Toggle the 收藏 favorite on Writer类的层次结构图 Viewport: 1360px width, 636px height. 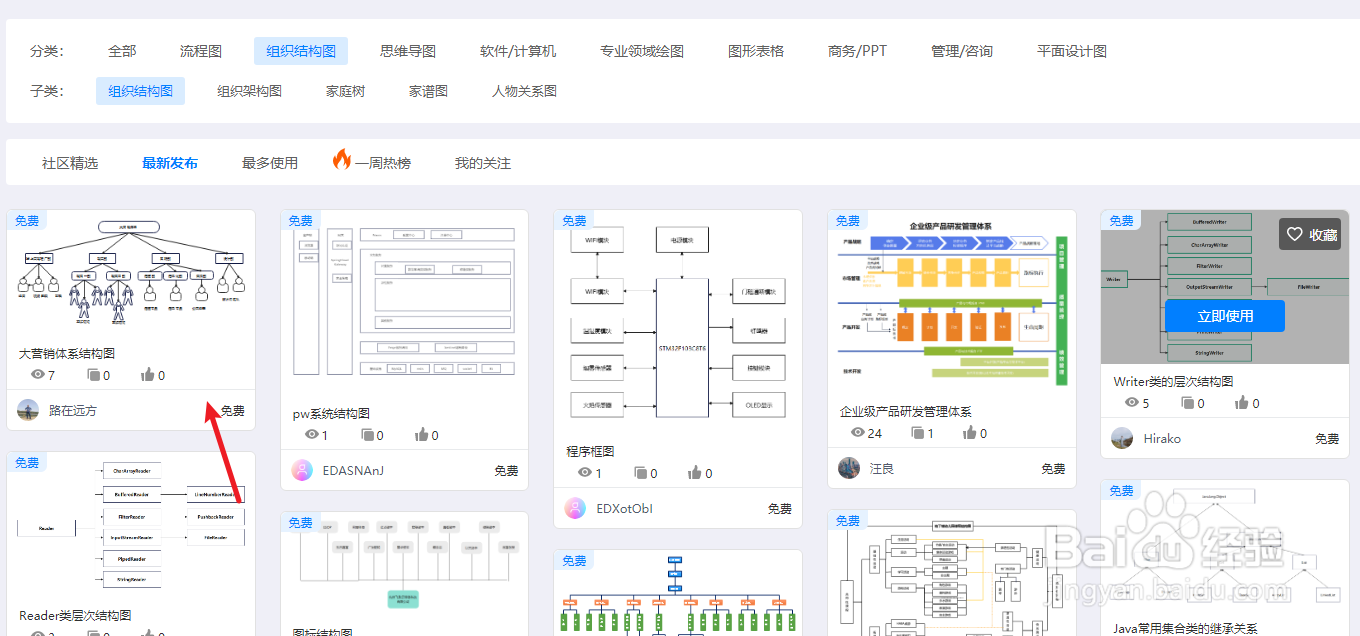point(1310,234)
